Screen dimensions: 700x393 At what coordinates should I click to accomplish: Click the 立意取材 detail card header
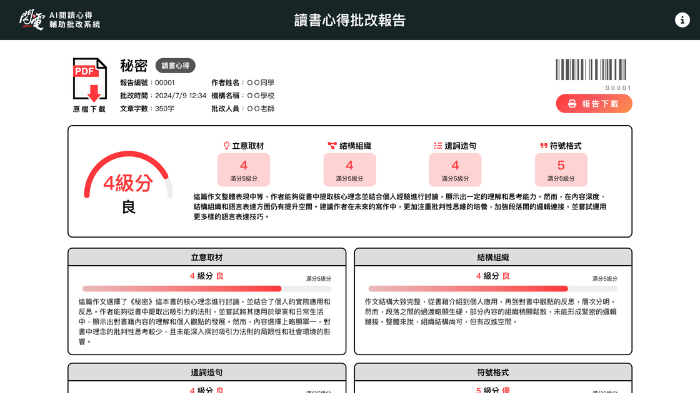[x=207, y=257]
